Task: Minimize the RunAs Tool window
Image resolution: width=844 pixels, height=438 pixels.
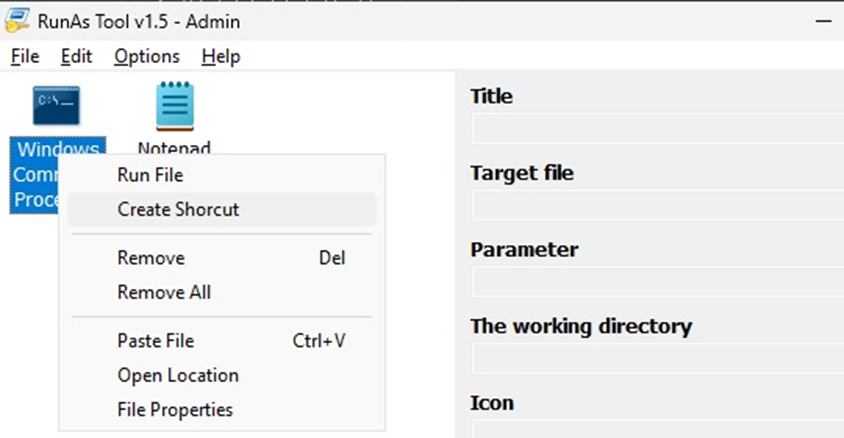Action: 823,22
